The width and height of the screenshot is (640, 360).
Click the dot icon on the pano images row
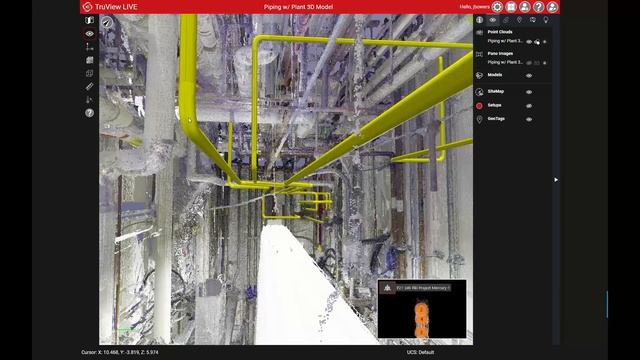545,63
